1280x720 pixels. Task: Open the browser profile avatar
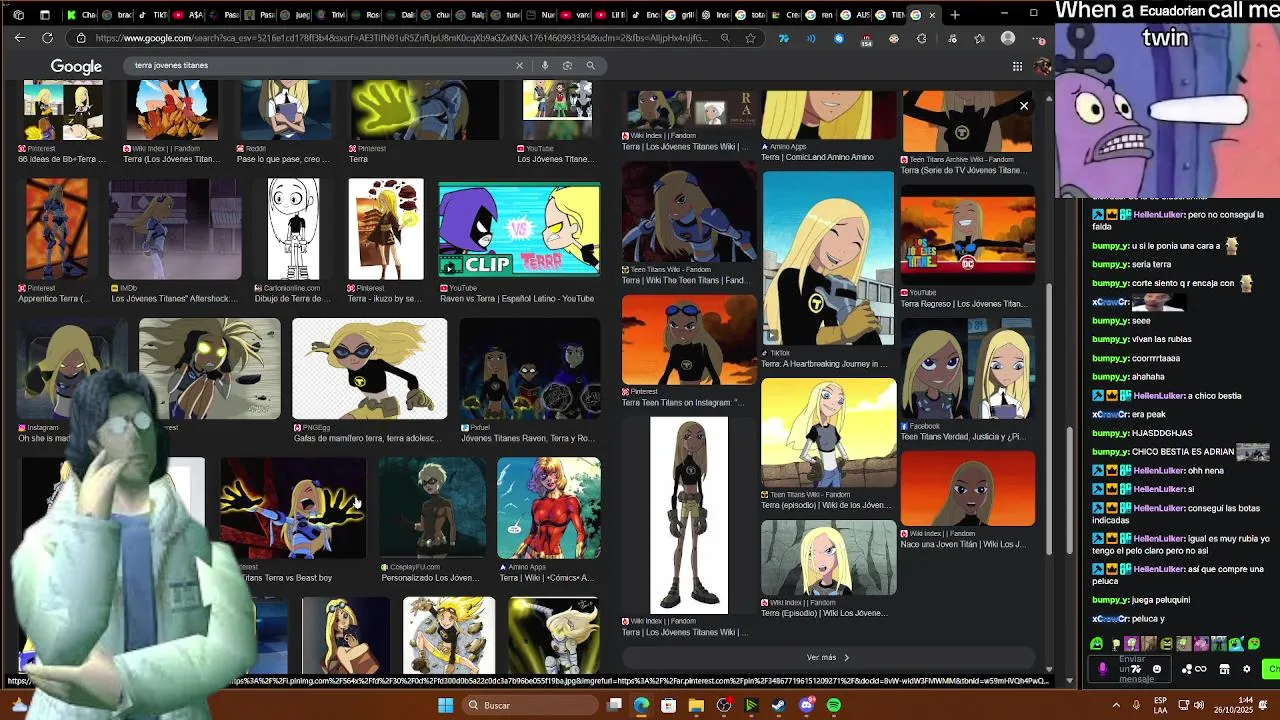(1008, 38)
